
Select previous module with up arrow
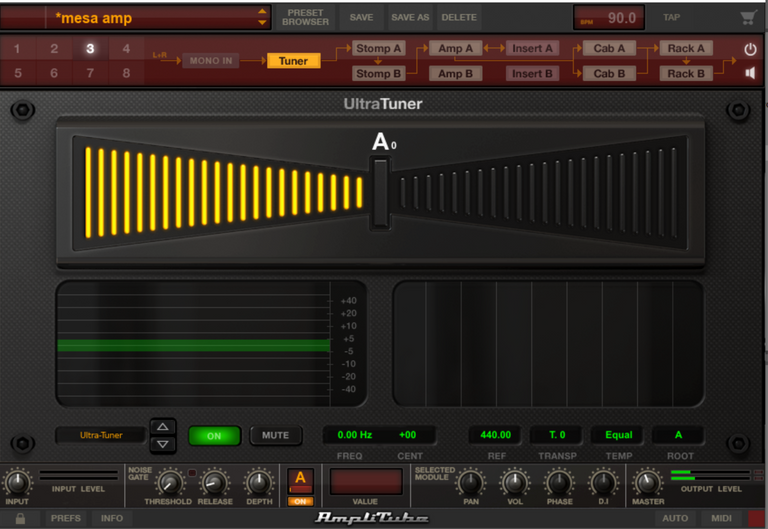[x=163, y=427]
